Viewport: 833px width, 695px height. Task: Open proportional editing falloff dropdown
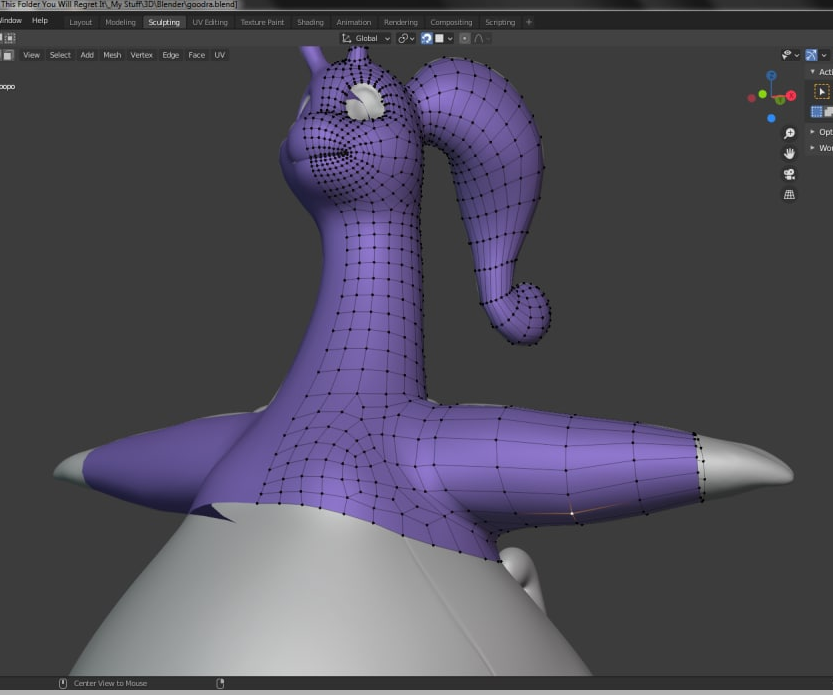point(481,38)
